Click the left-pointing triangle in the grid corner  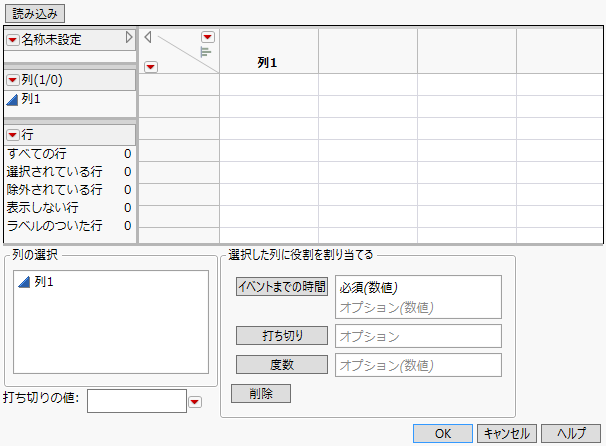tap(148, 38)
